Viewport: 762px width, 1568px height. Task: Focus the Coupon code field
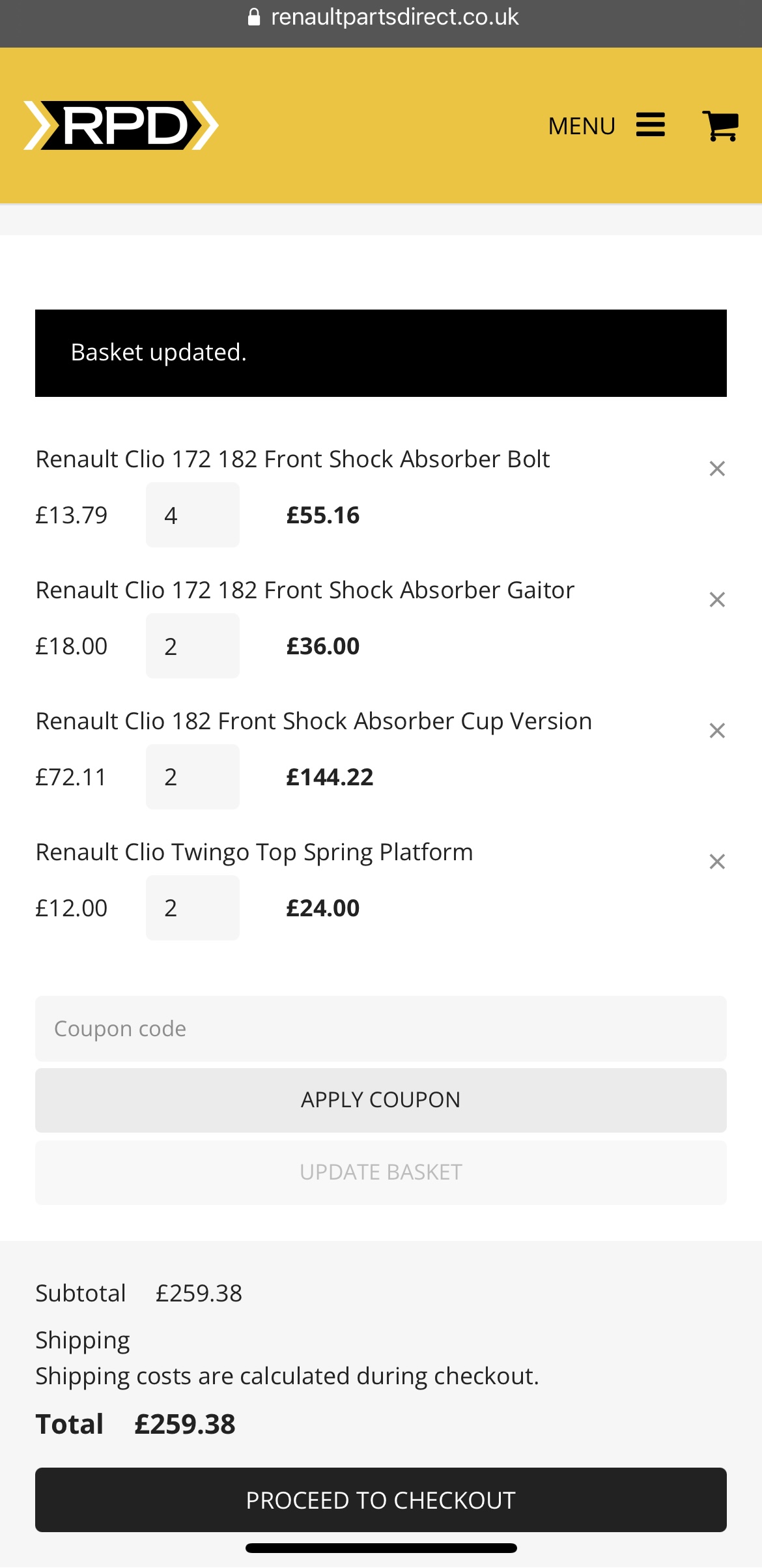click(380, 1028)
